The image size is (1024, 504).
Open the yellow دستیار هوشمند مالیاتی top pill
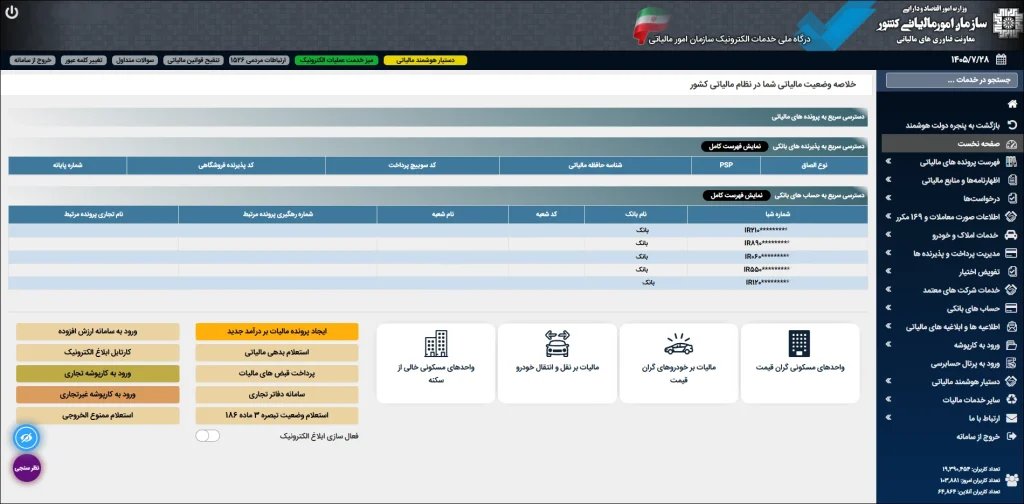point(425,60)
